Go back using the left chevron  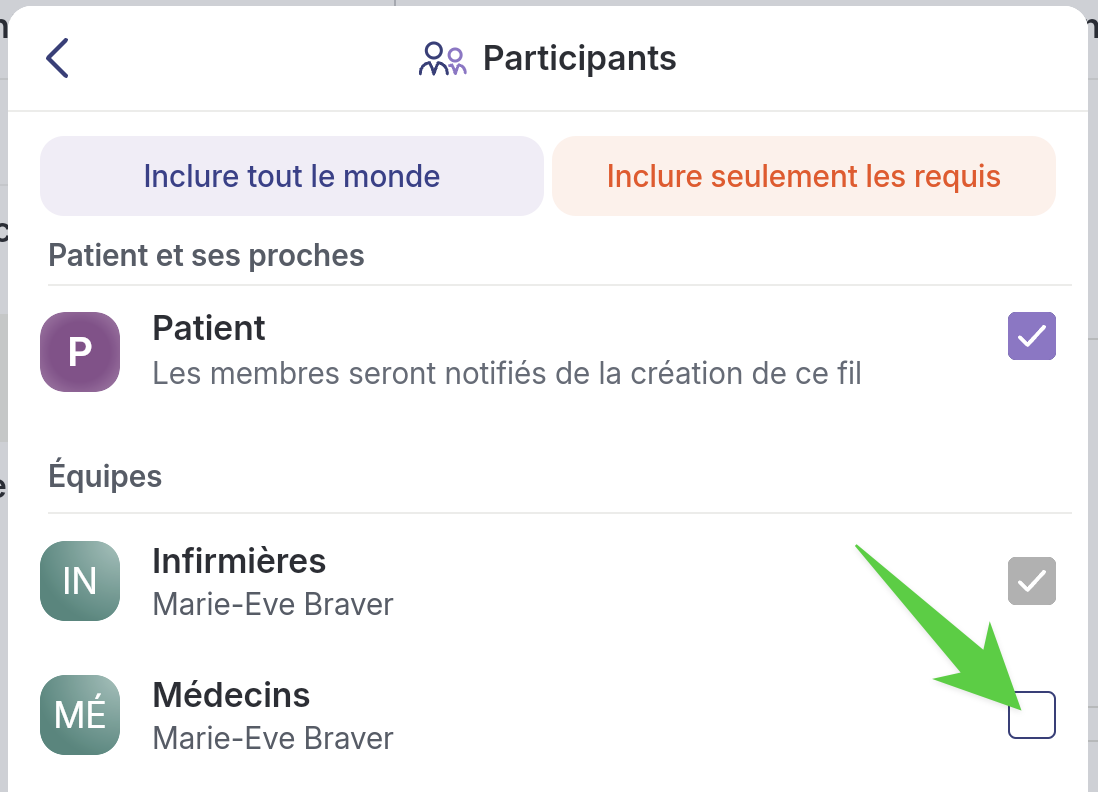point(58,58)
